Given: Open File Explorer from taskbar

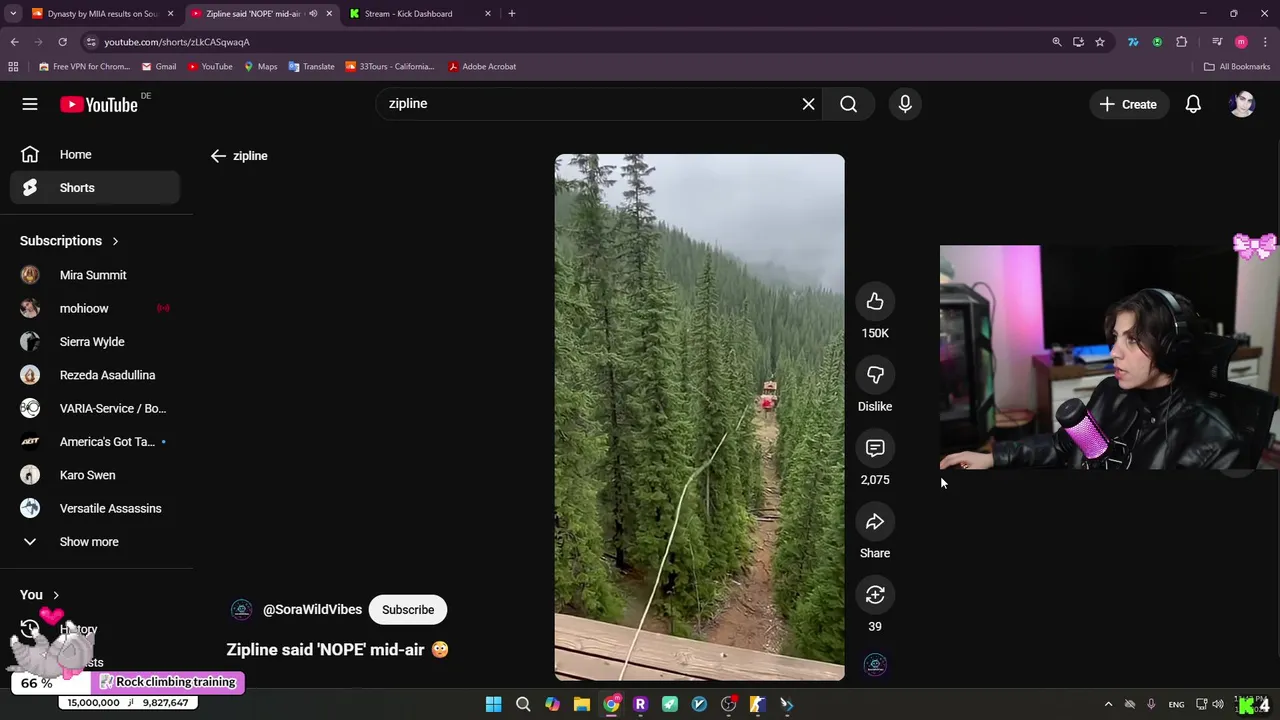Looking at the screenshot, I should coord(581,704).
